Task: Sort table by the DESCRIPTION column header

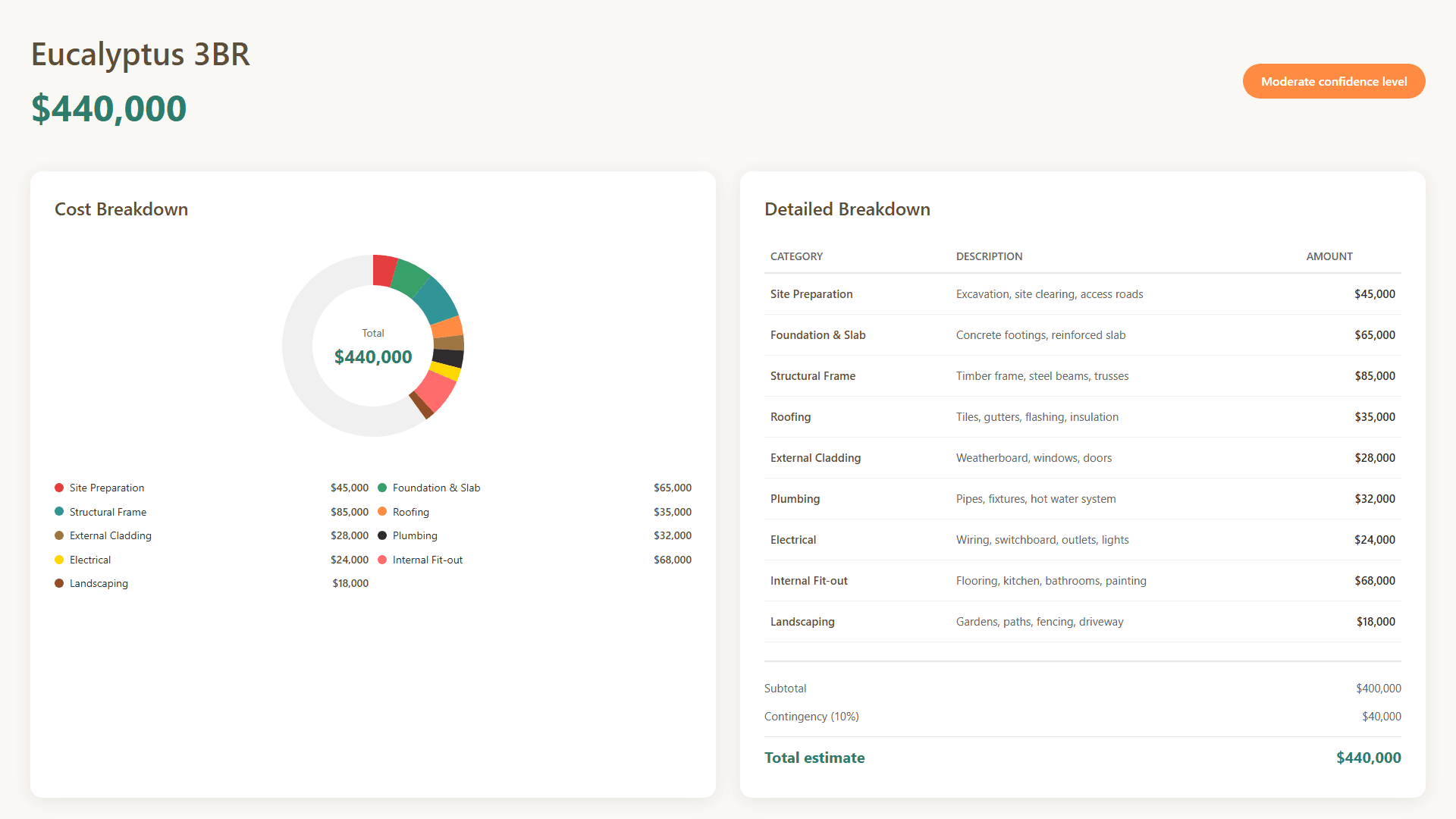Action: pyautogui.click(x=989, y=256)
